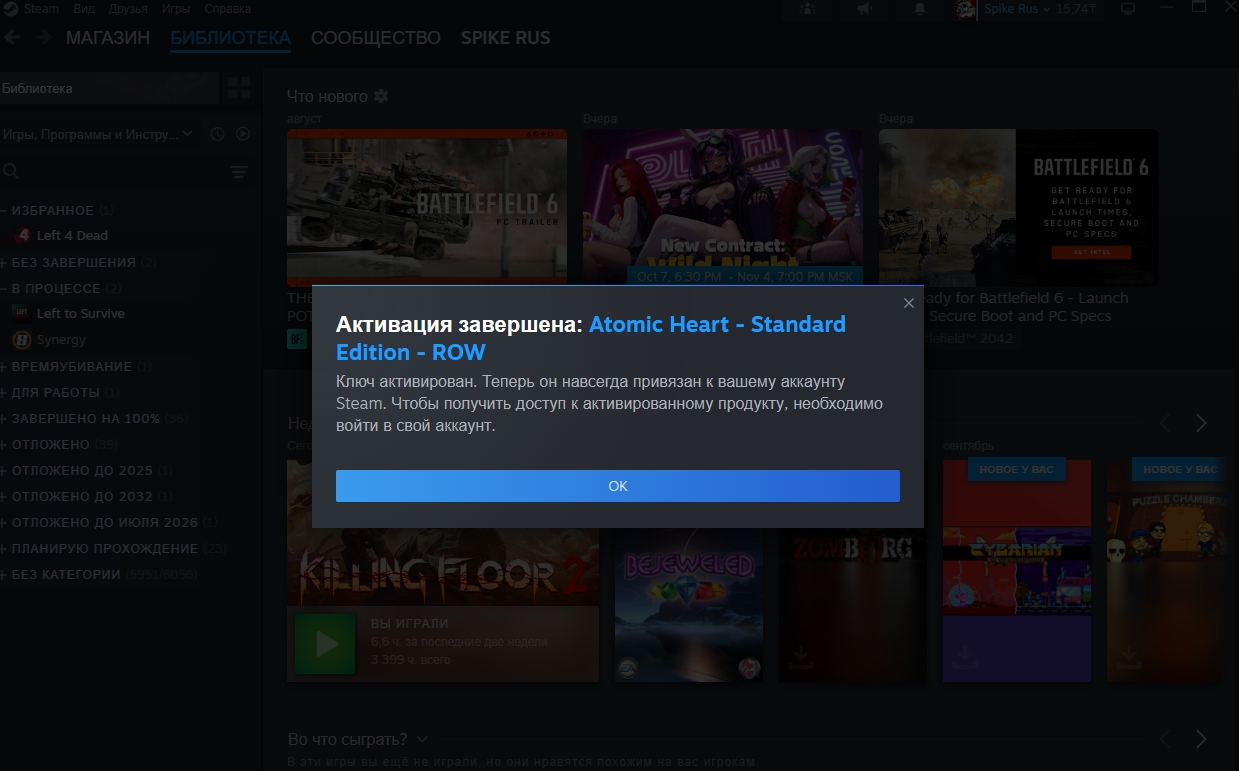Click the Battlefield™ 2042 game label
Viewport: 1239px width, 771px height.
pos(968,339)
